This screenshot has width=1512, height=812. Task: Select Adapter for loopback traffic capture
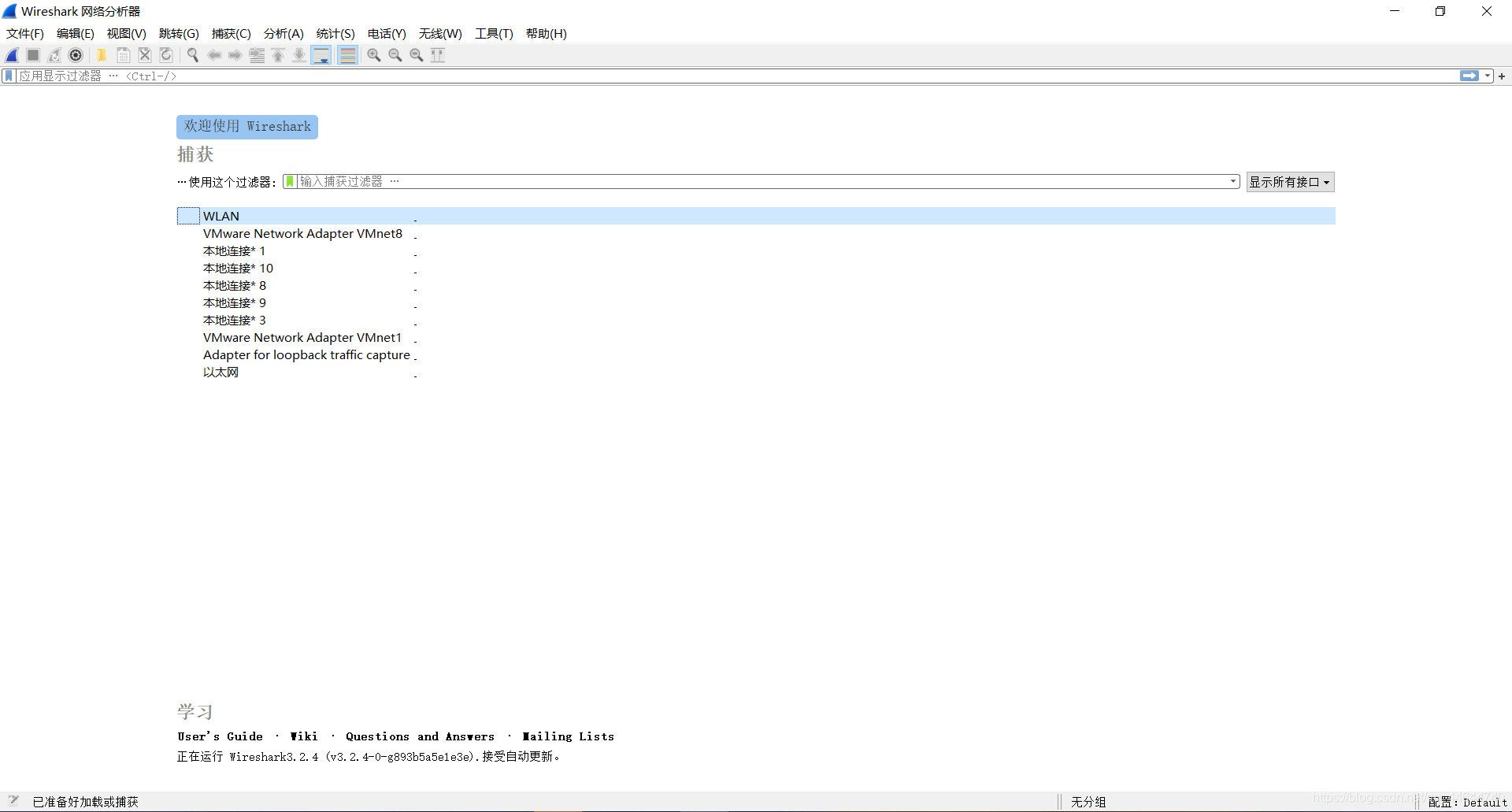point(756,355)
